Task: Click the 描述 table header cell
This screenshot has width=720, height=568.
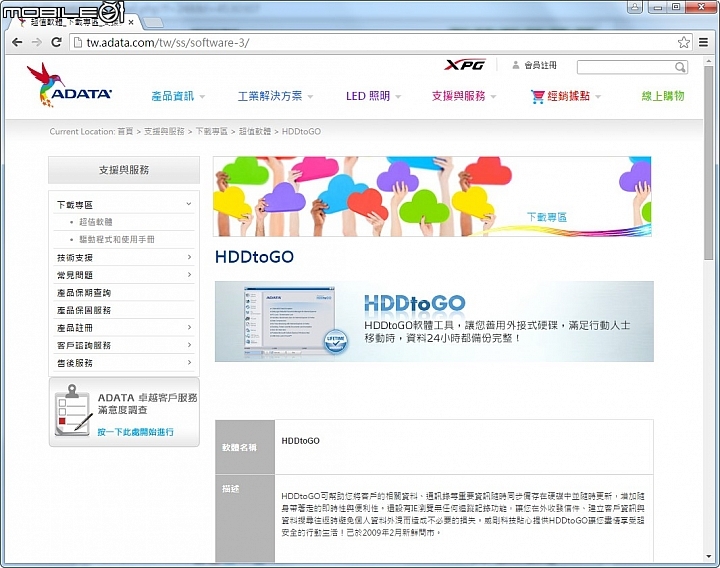Action: 245,519
